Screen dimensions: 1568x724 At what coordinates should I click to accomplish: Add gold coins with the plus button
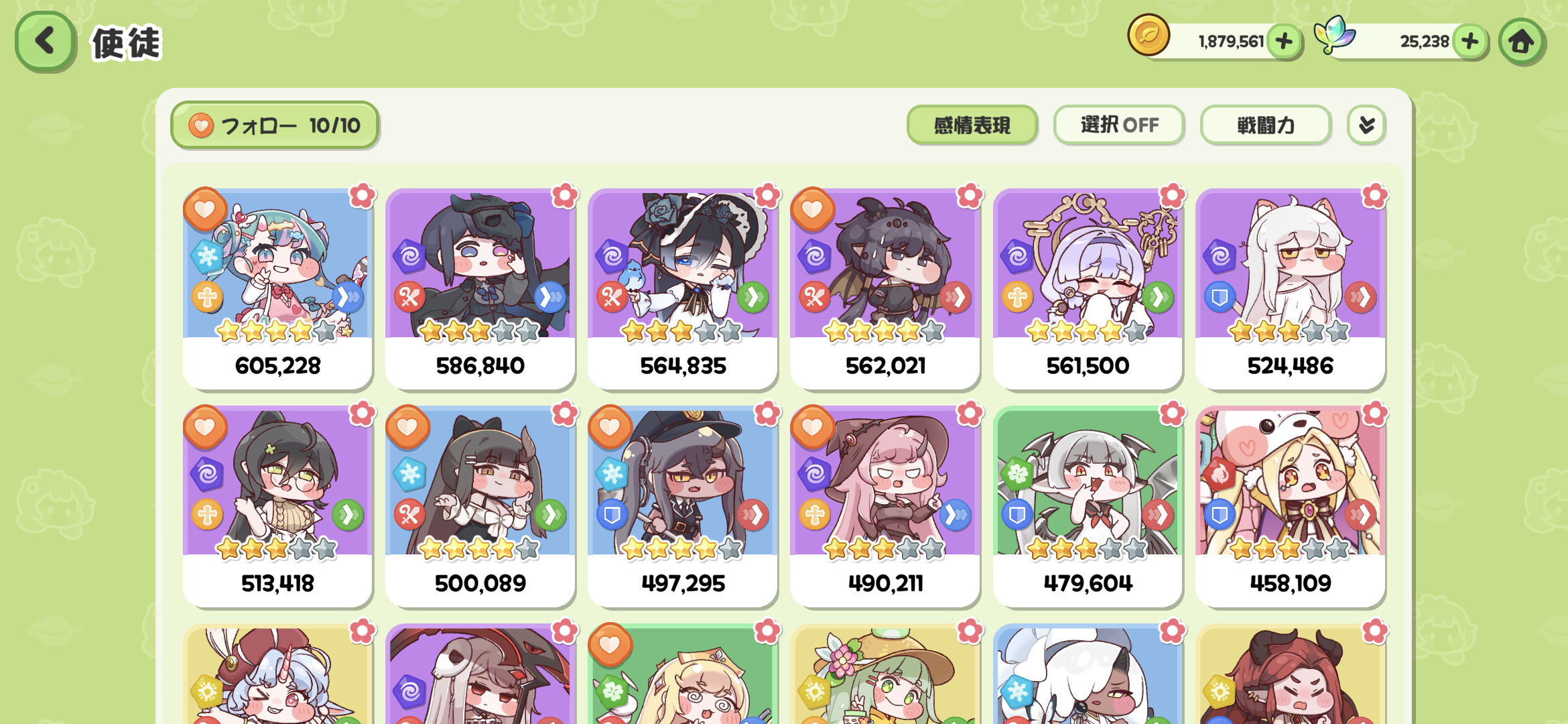1284,42
